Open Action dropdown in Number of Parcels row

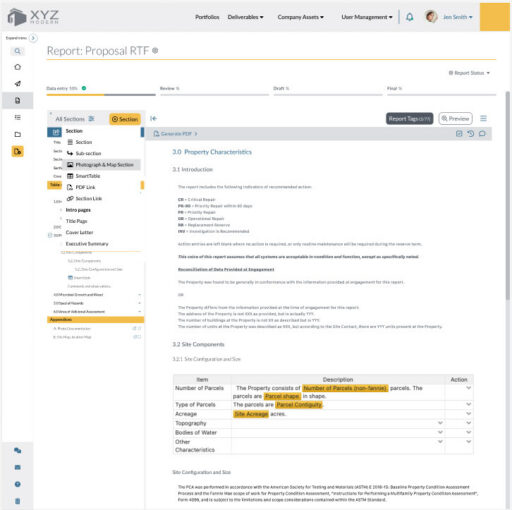(x=468, y=388)
